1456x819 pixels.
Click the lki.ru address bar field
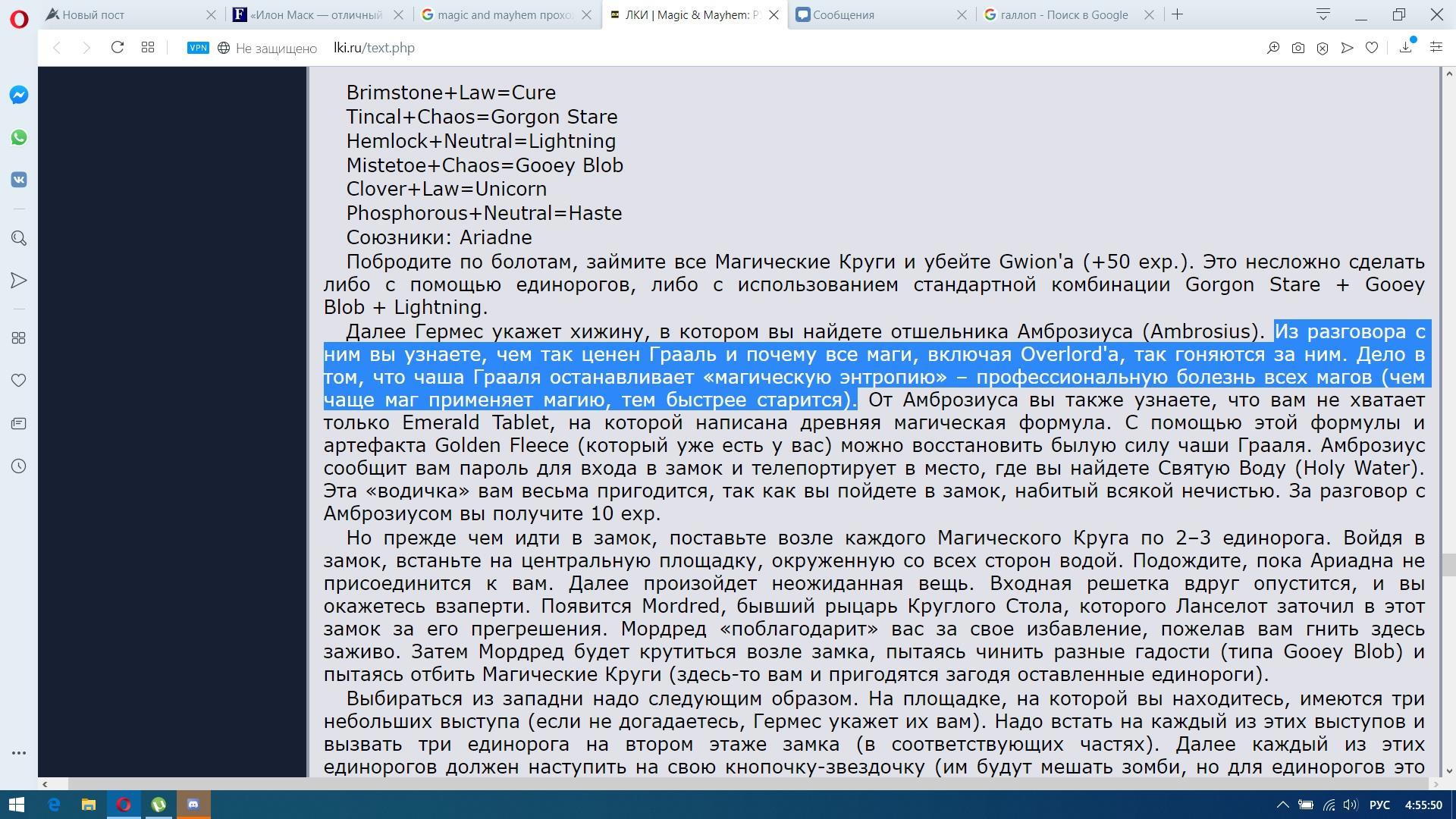click(607, 48)
